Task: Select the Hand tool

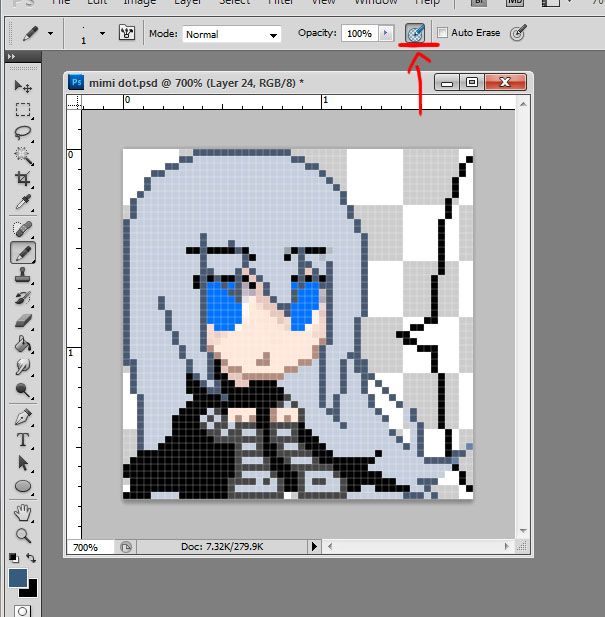Action: (22, 513)
